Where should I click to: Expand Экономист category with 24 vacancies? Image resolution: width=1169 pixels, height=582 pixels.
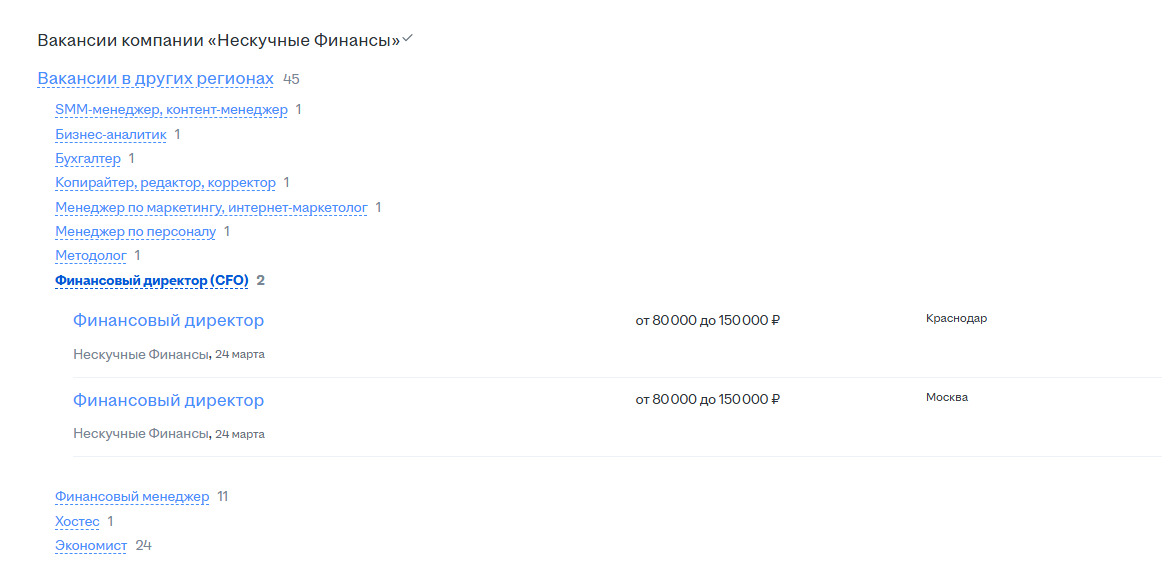pos(91,545)
